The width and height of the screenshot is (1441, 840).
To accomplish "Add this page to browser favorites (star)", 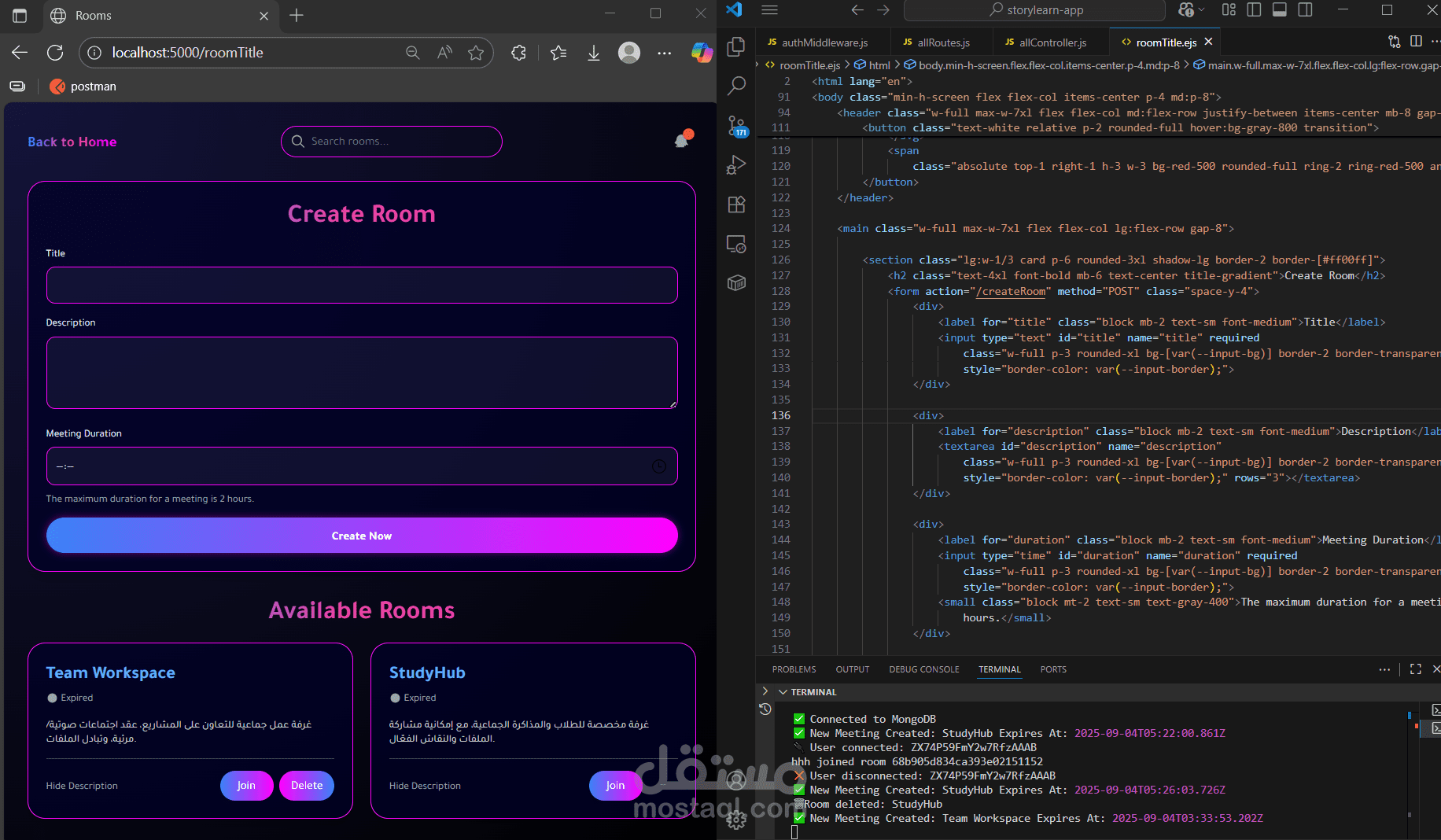I will [x=476, y=53].
